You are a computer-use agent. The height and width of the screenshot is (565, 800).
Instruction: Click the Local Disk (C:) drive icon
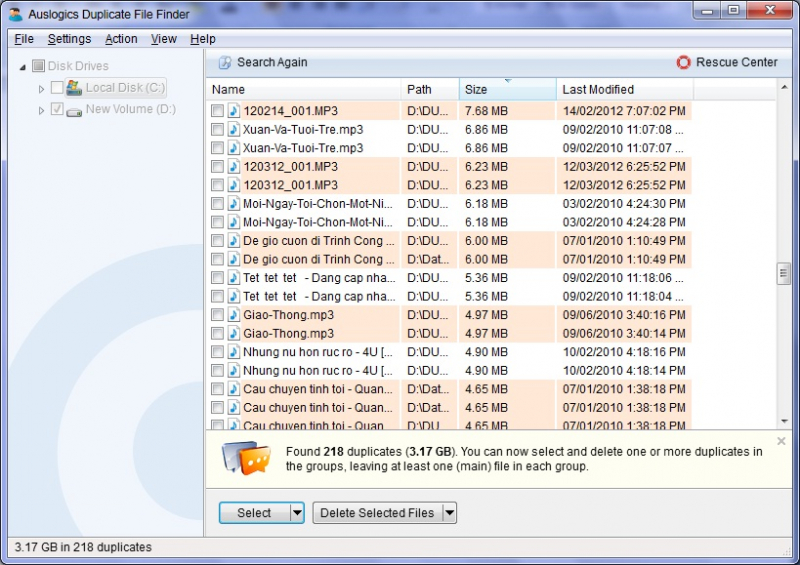click(74, 87)
